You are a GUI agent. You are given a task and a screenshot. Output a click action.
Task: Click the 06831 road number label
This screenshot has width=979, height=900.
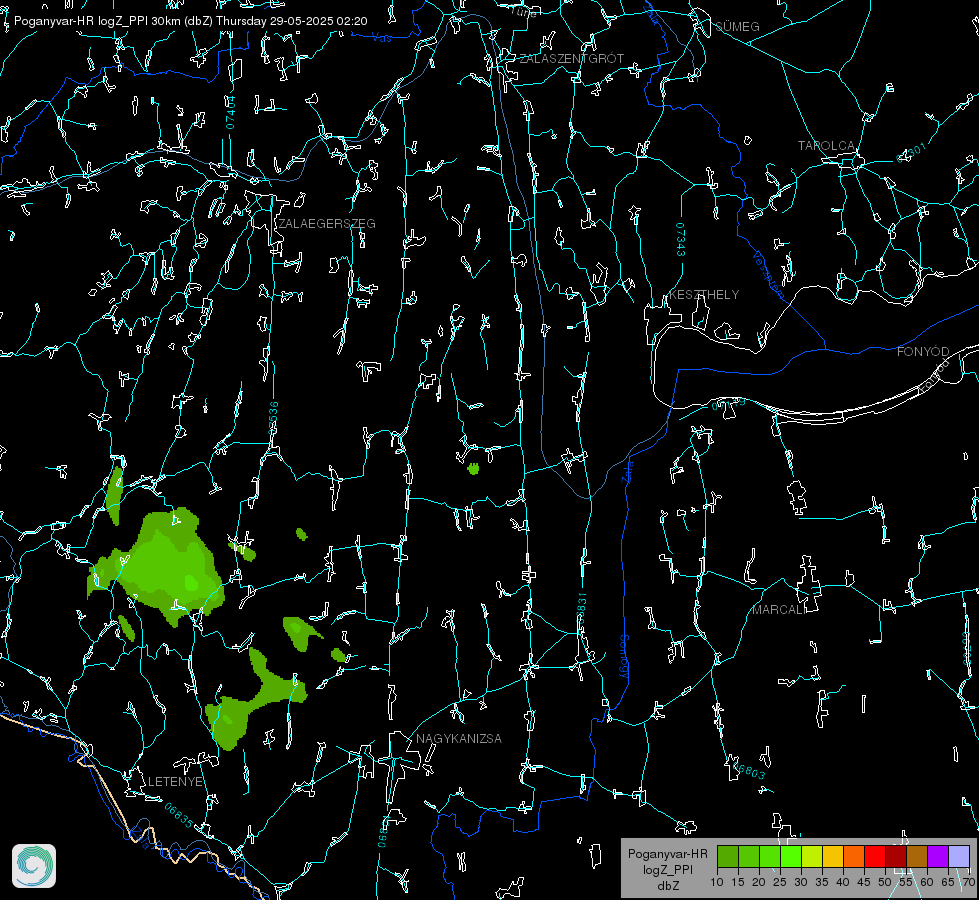click(x=581, y=608)
